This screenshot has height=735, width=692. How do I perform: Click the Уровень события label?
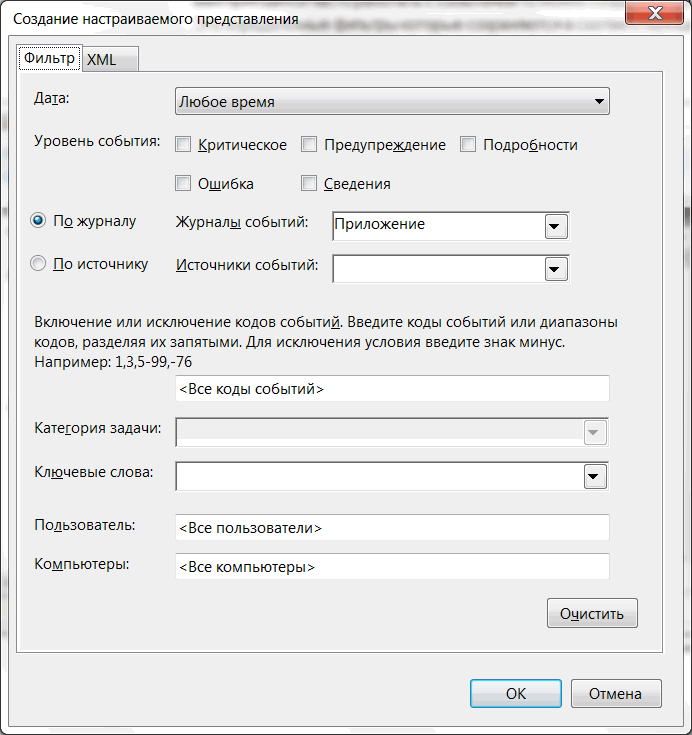[97, 141]
